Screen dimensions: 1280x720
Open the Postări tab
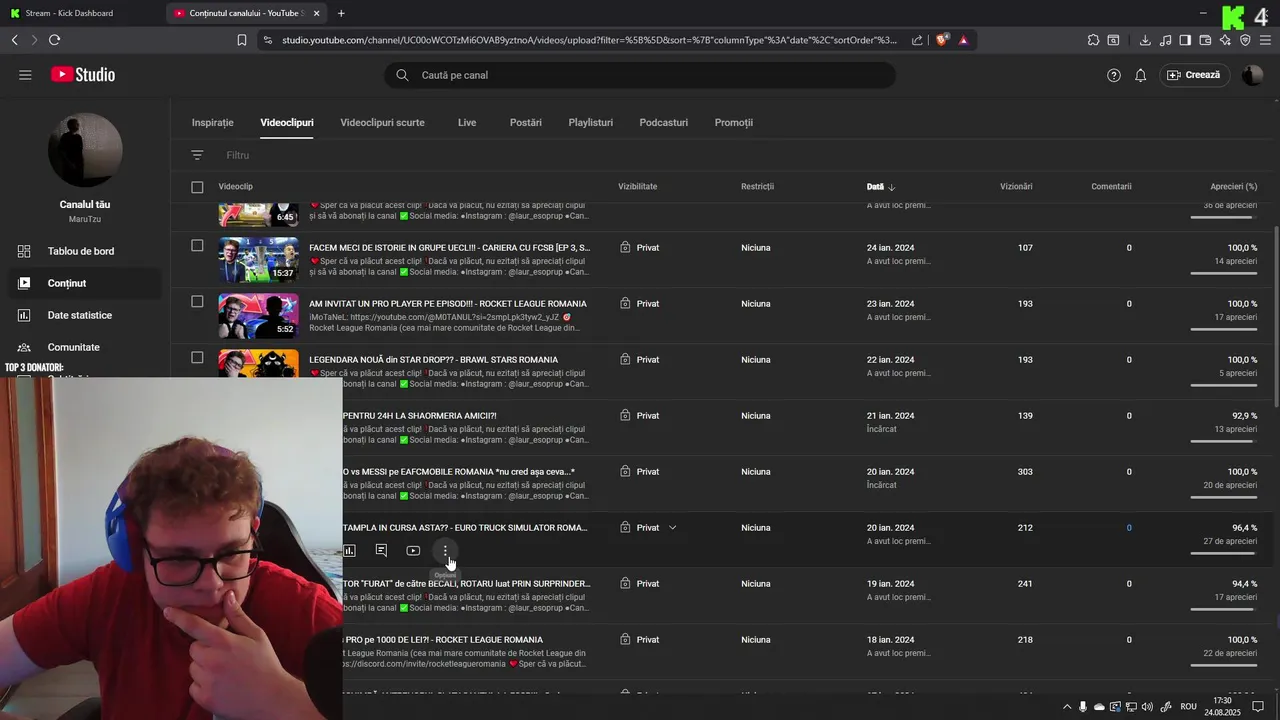tap(526, 122)
